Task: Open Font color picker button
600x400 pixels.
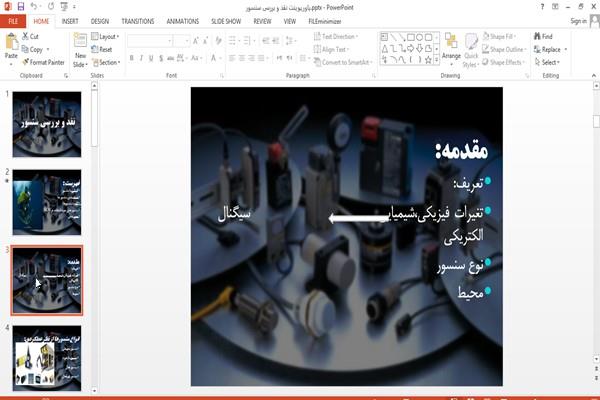Action: tap(215, 58)
